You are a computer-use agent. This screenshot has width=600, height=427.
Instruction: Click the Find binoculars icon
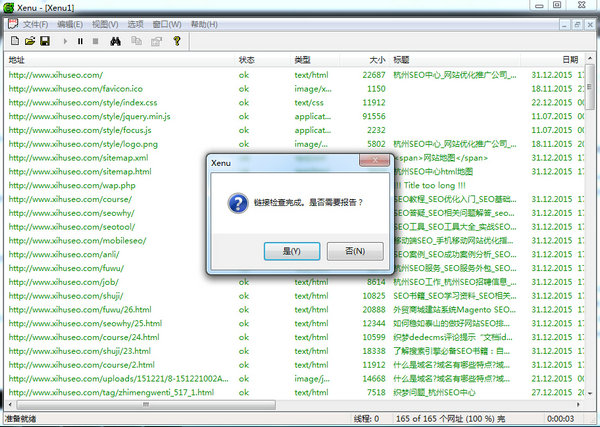[x=115, y=41]
